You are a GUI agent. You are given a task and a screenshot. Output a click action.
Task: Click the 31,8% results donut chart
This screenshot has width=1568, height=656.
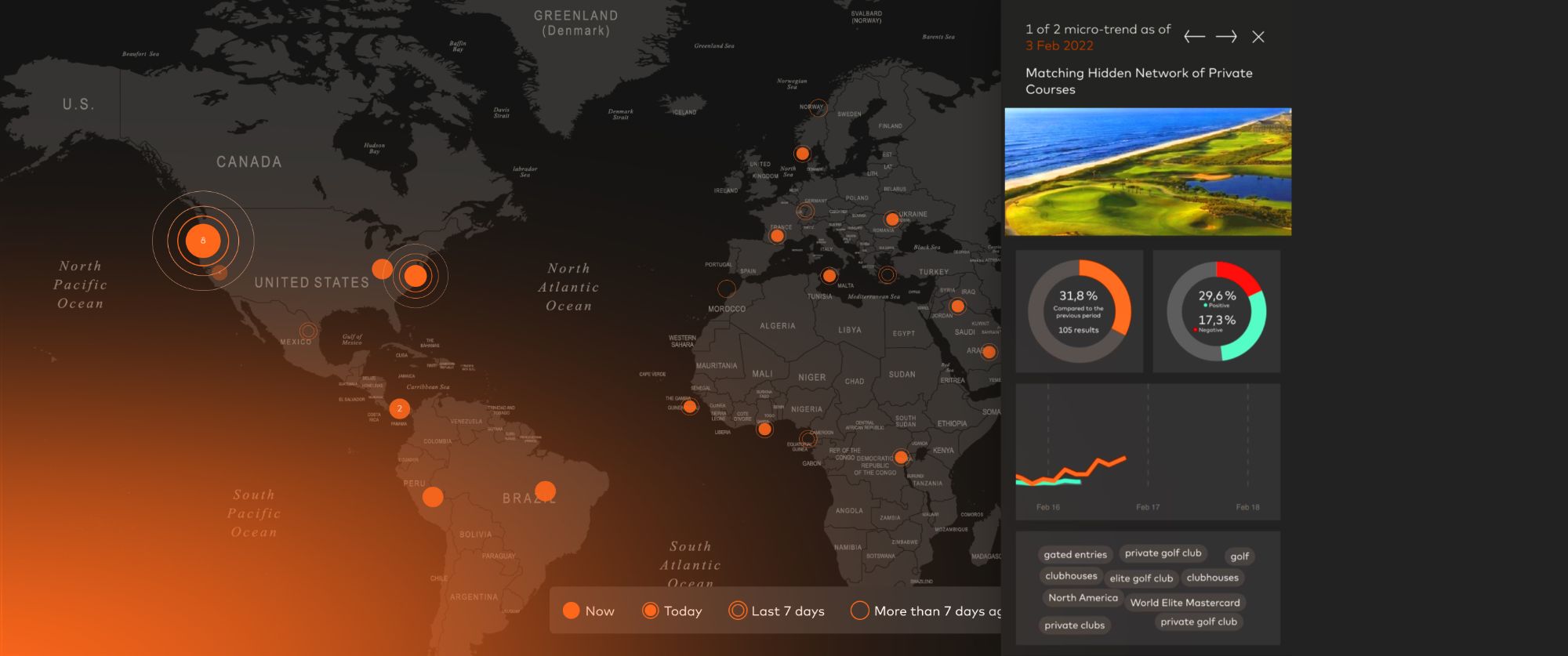point(1079,311)
